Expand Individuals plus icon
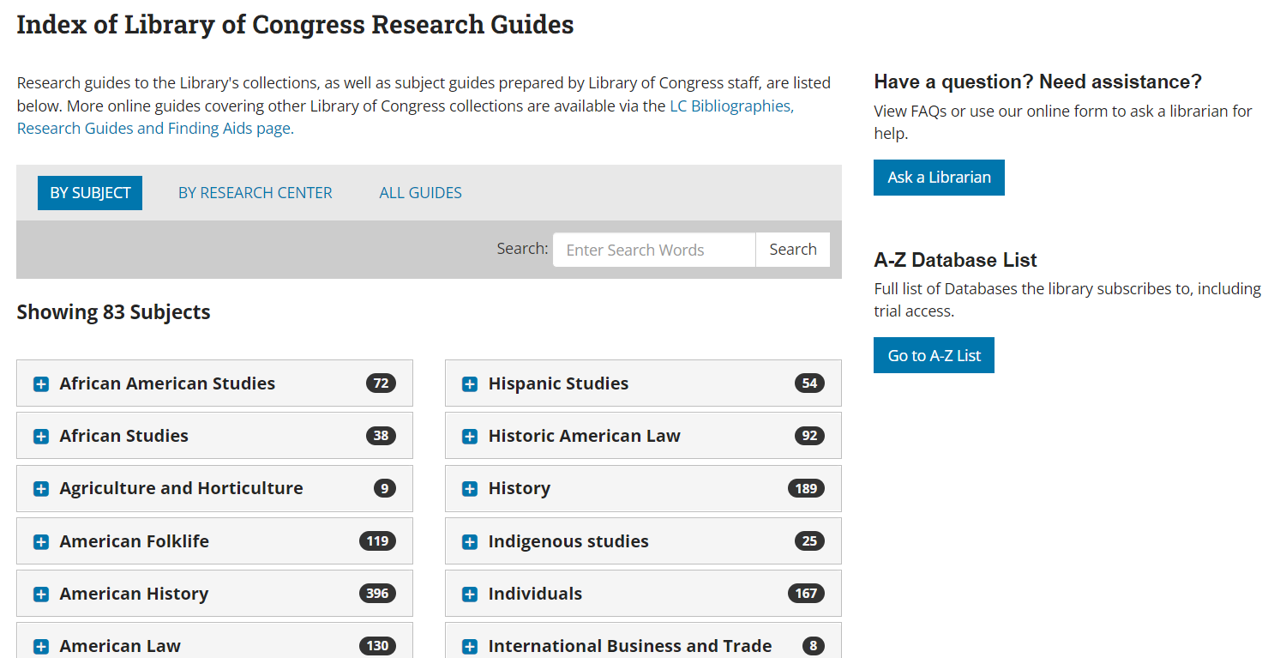 click(x=469, y=594)
